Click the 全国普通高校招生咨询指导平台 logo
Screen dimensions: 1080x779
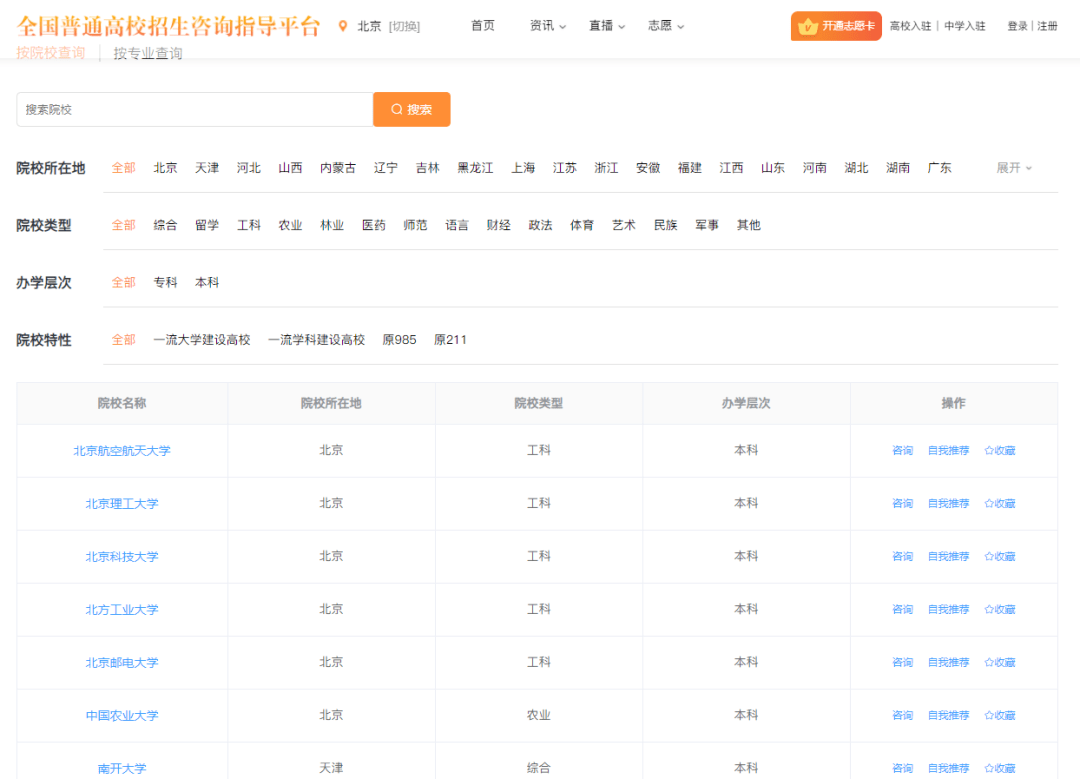tap(166, 26)
